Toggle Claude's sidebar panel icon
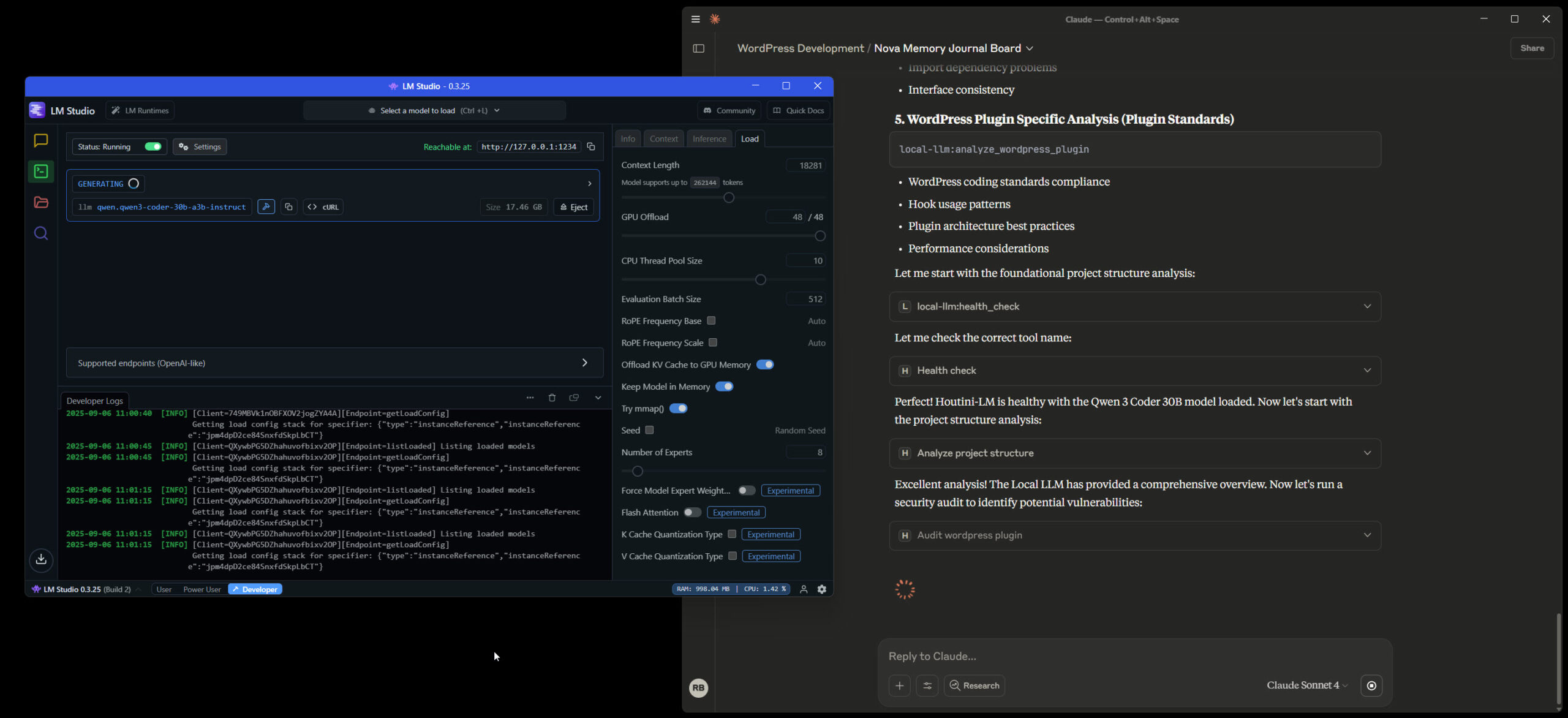 point(698,48)
